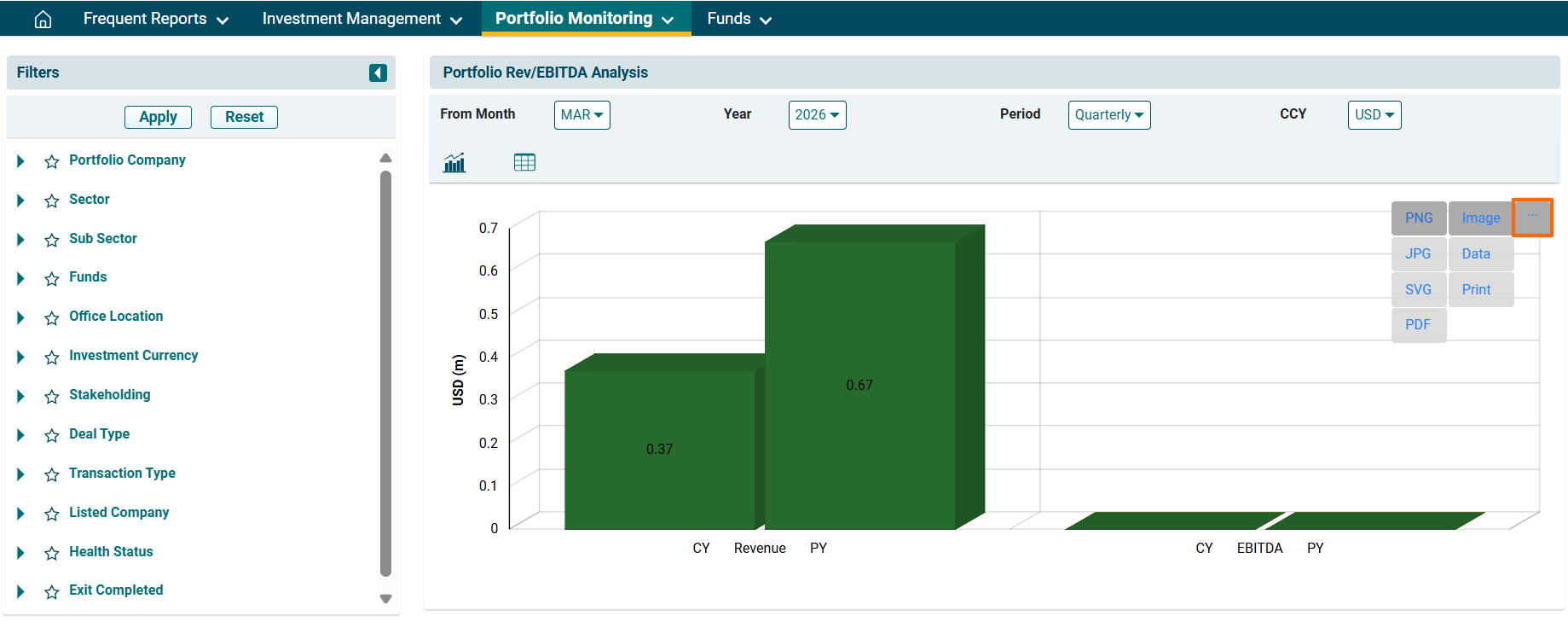Open the Investment Management menu
1568x622 pixels.
pyautogui.click(x=362, y=19)
